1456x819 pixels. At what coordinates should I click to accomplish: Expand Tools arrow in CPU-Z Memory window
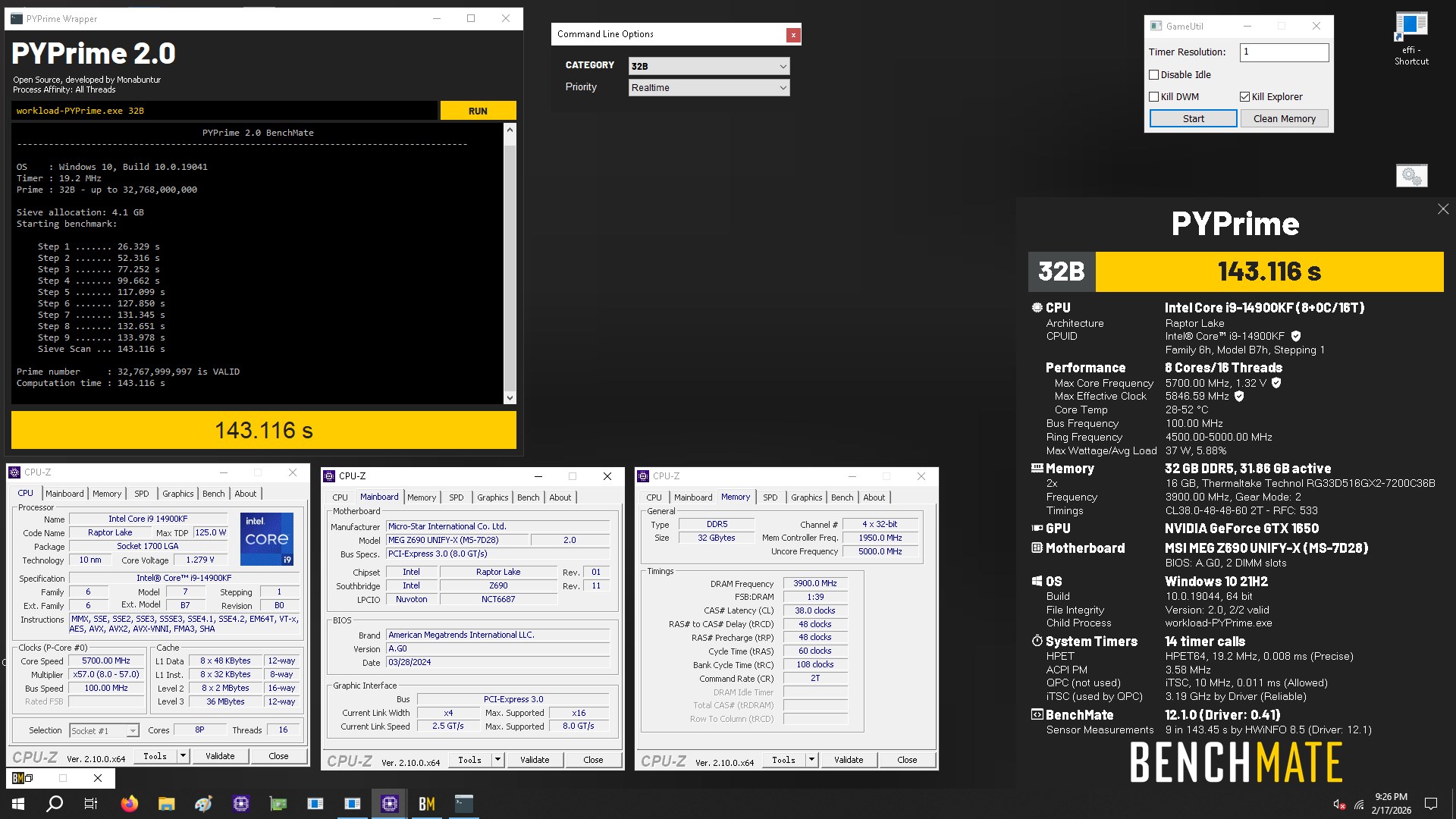pyautogui.click(x=811, y=760)
